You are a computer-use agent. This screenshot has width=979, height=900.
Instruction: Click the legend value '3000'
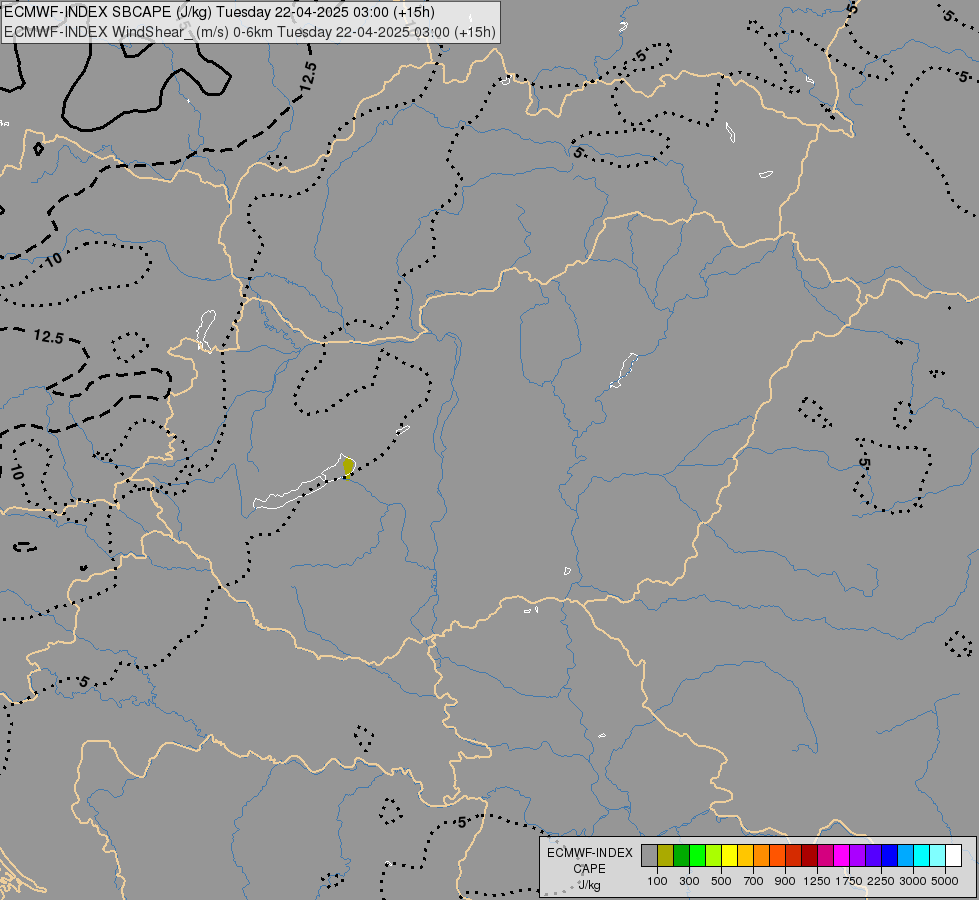tap(913, 881)
